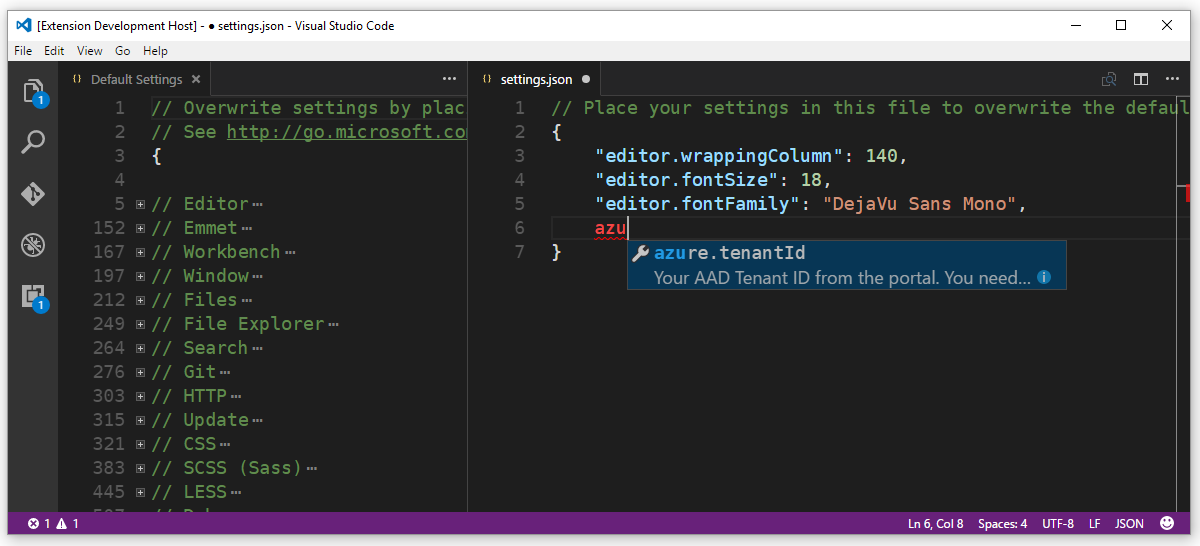Click line number 167 in Default Settings
This screenshot has width=1200, height=546.
108,252
